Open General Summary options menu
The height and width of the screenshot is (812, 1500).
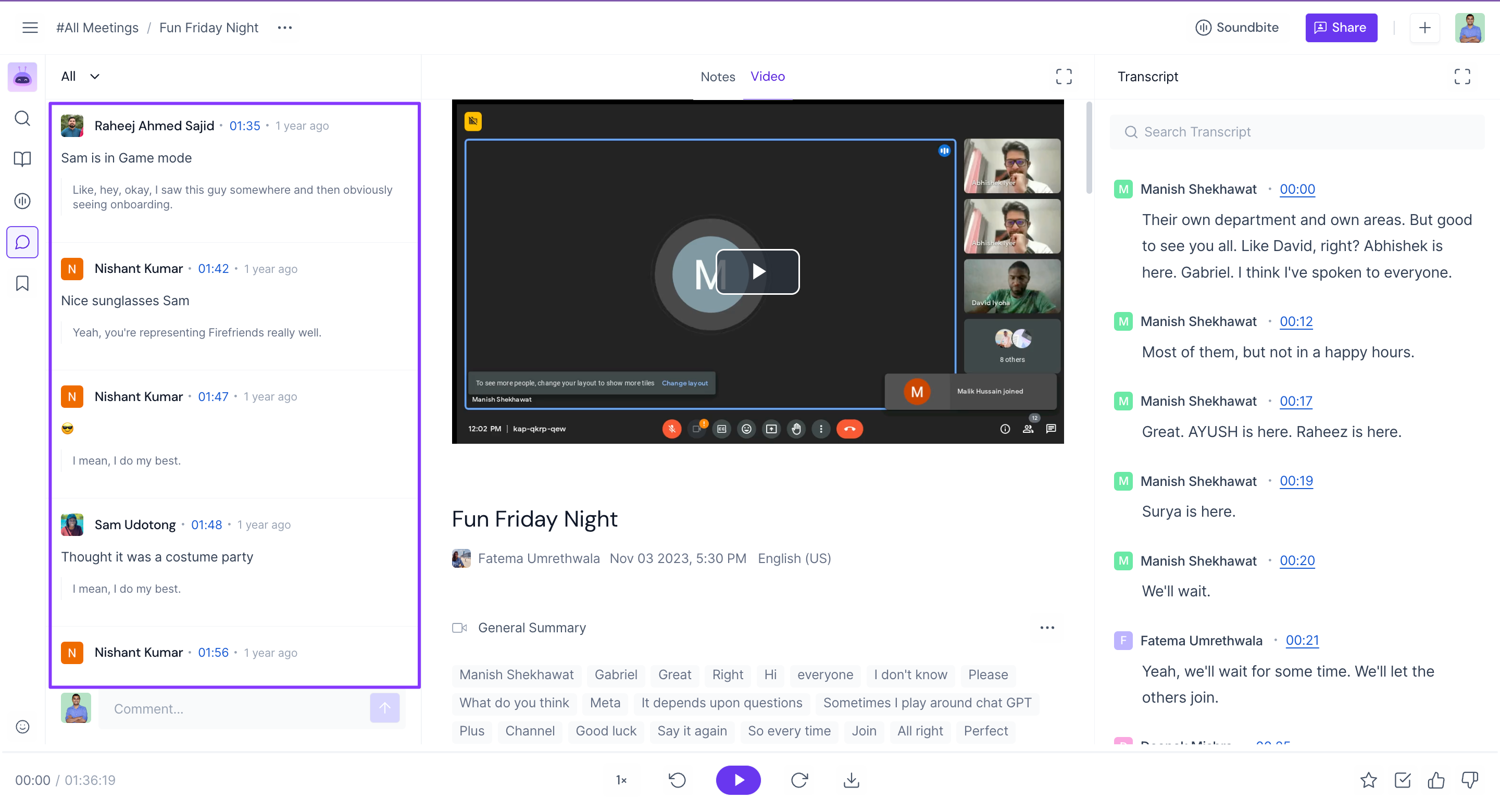[x=1047, y=627]
